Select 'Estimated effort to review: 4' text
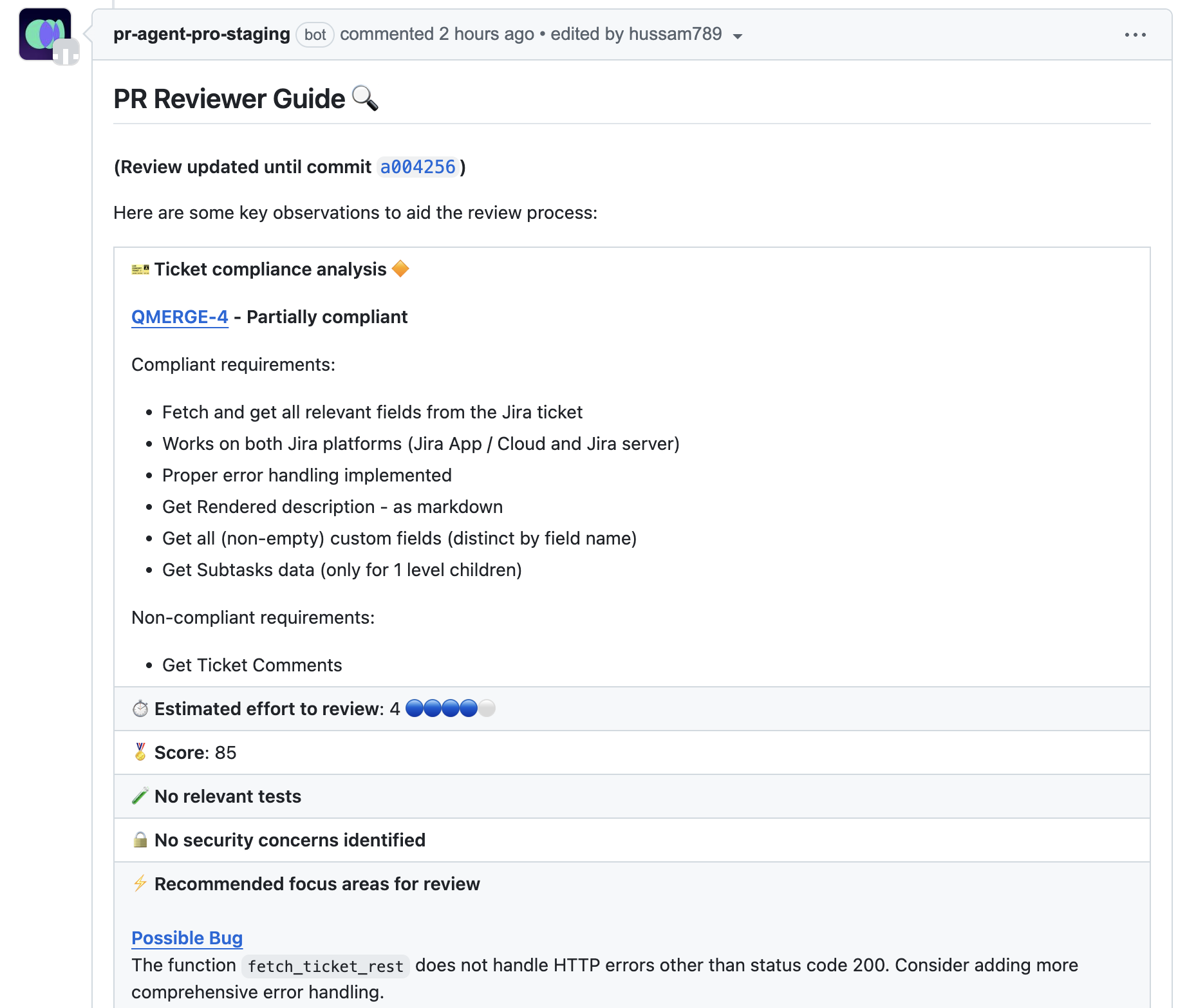This screenshot has height=1008, width=1187. tap(277, 709)
